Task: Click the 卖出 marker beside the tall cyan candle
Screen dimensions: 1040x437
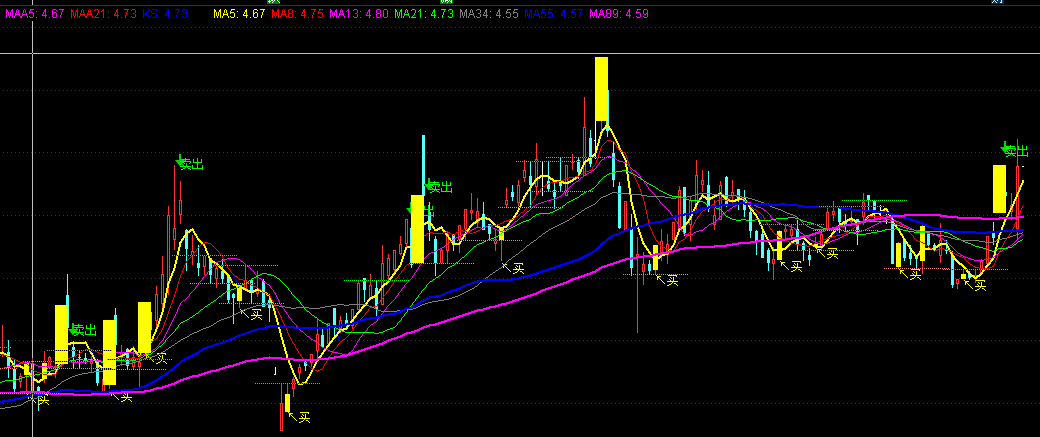Action: point(439,186)
